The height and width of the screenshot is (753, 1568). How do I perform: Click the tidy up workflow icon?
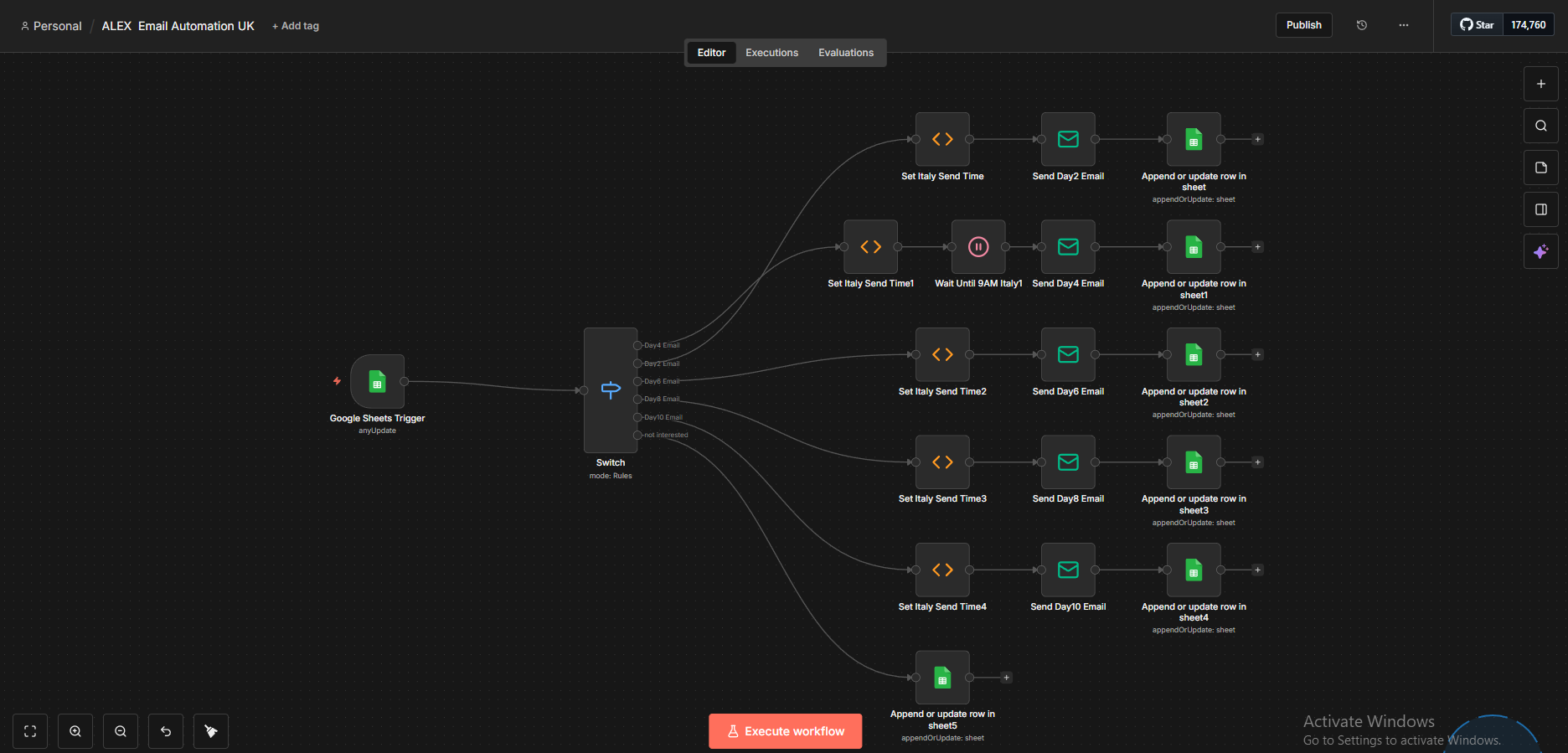(x=211, y=731)
